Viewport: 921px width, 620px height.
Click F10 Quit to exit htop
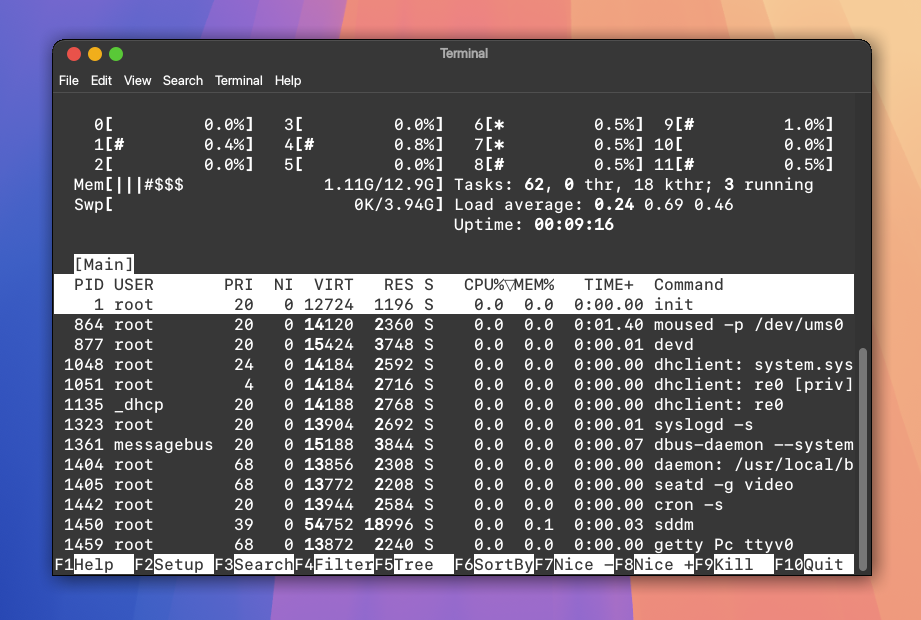(x=822, y=565)
